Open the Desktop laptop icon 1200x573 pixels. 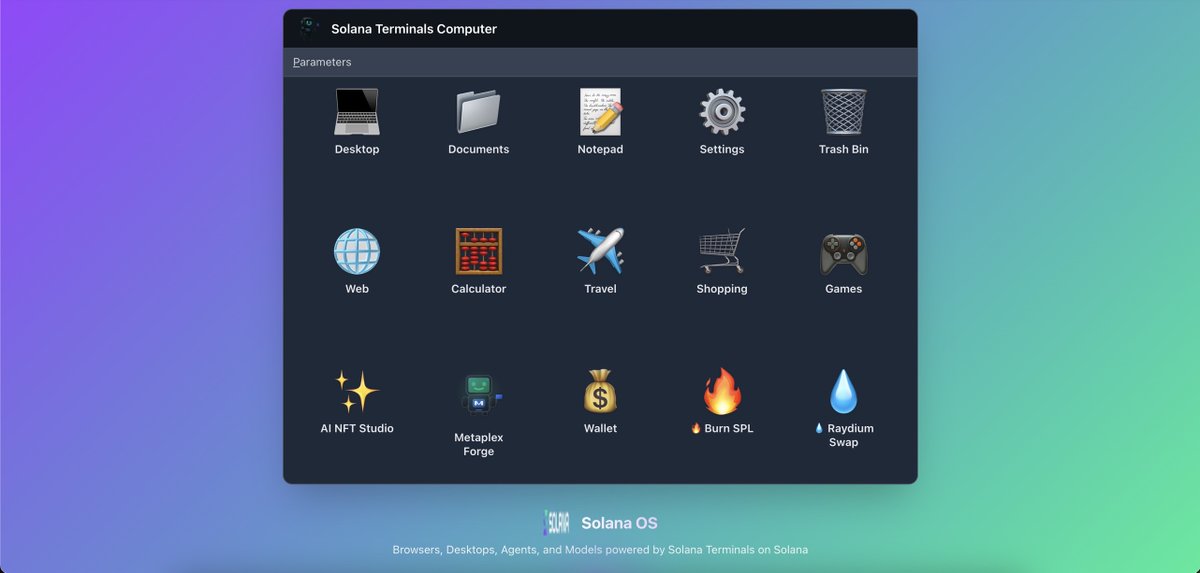click(x=357, y=111)
